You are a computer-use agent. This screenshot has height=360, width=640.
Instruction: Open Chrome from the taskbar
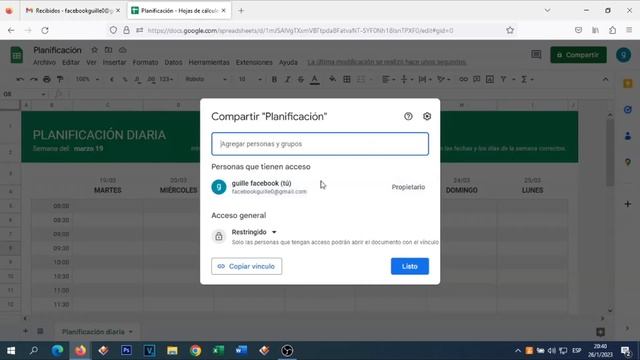coord(196,350)
